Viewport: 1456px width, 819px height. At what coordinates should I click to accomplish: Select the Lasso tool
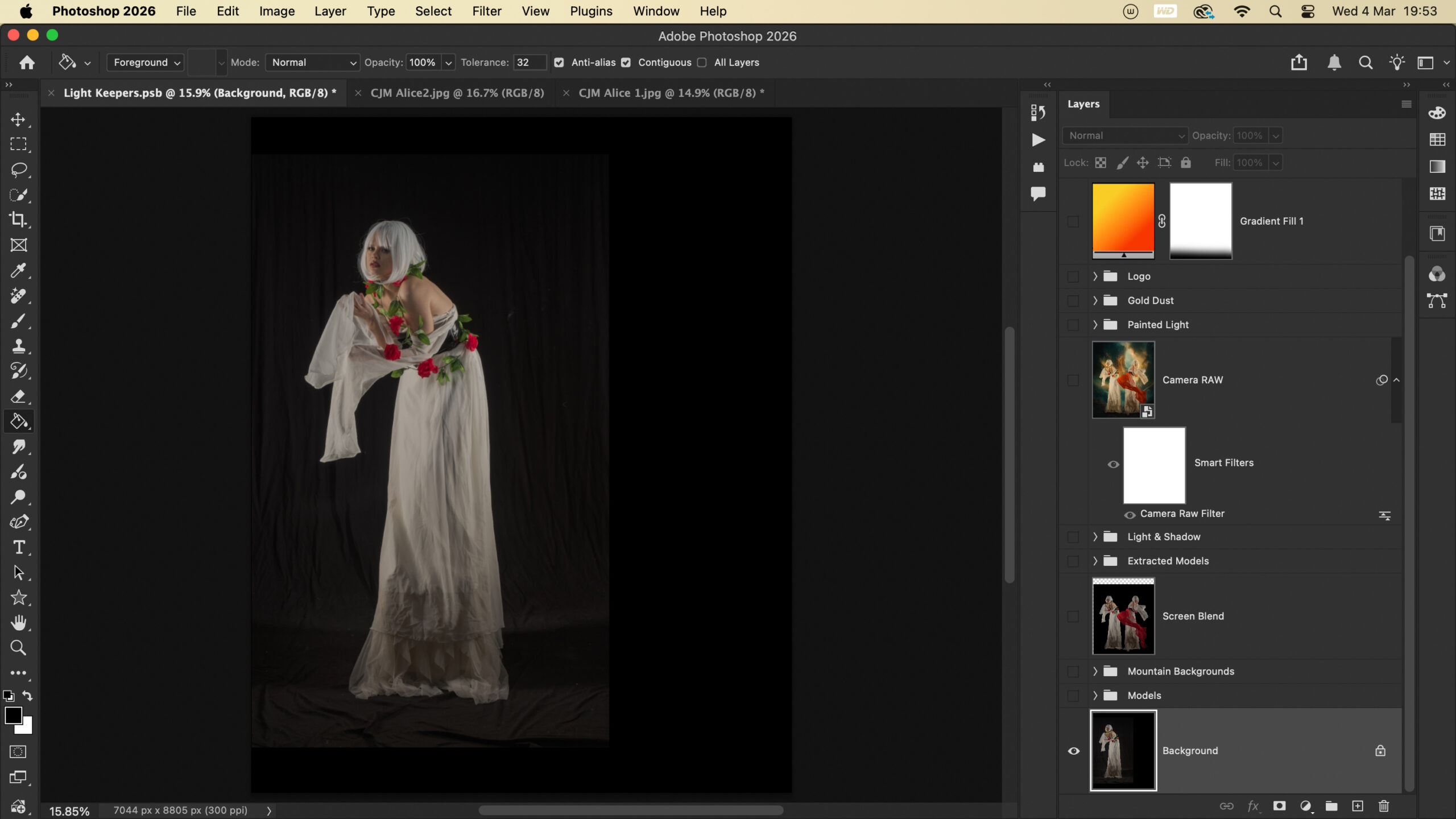(18, 169)
